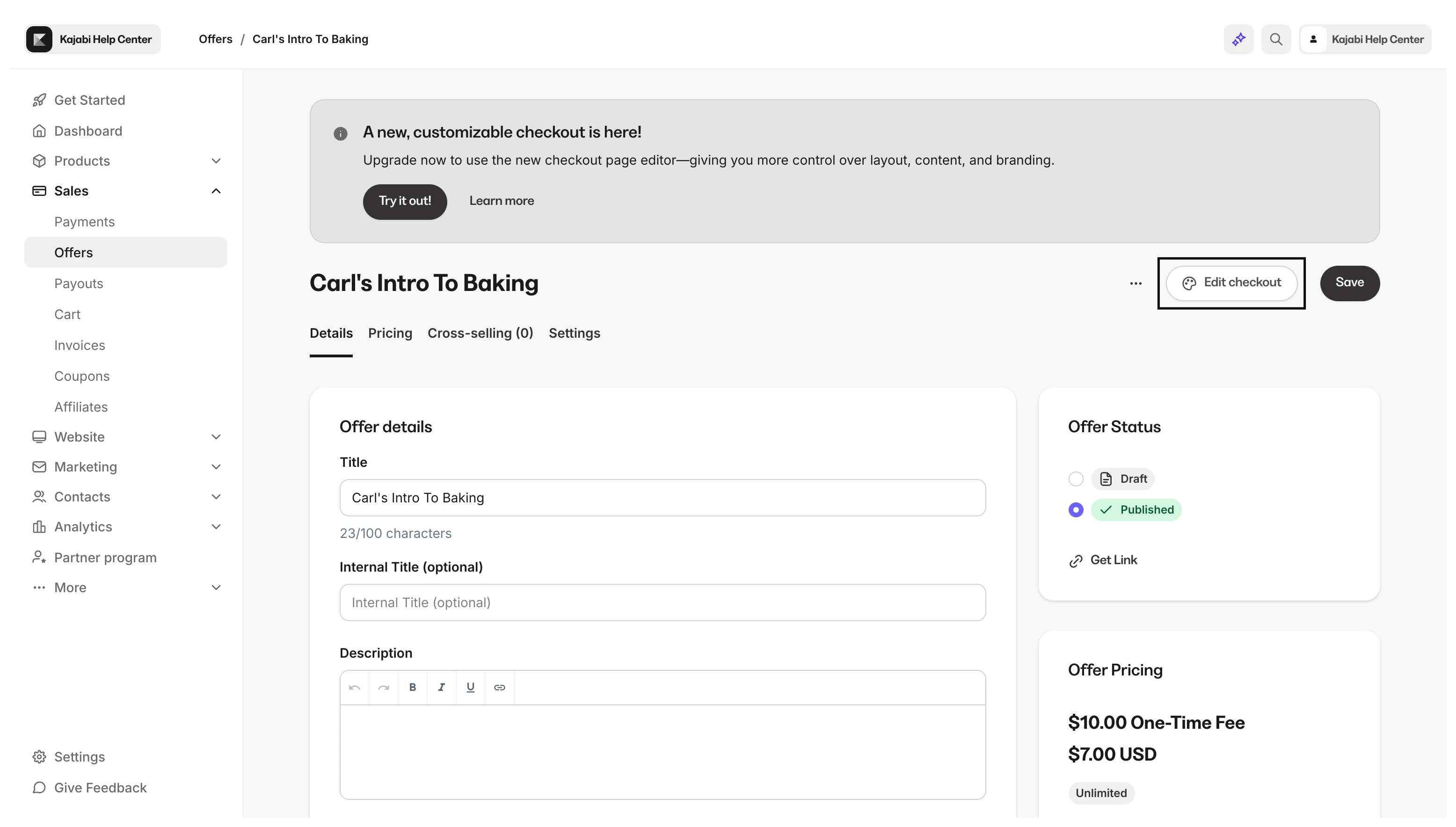This screenshot has height=827, width=1456.
Task: Select the Published status radio button
Action: click(1075, 509)
